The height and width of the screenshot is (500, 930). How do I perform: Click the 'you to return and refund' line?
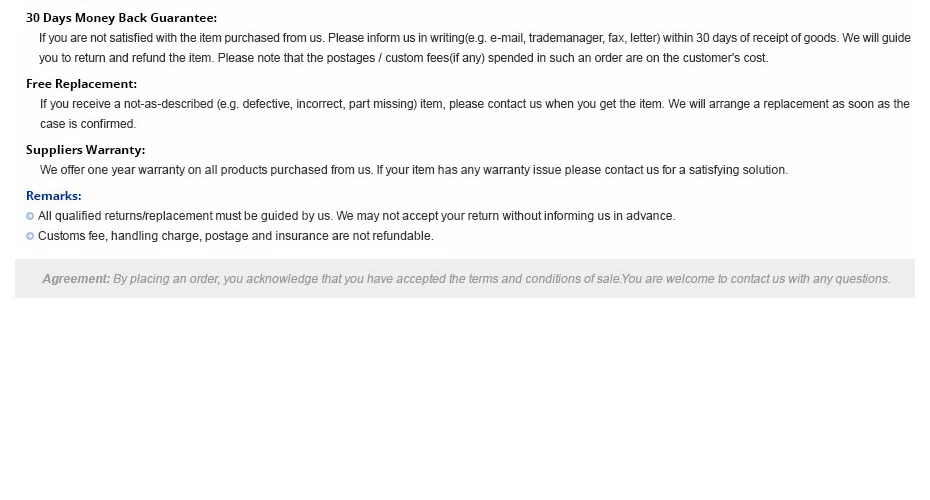click(x=403, y=58)
